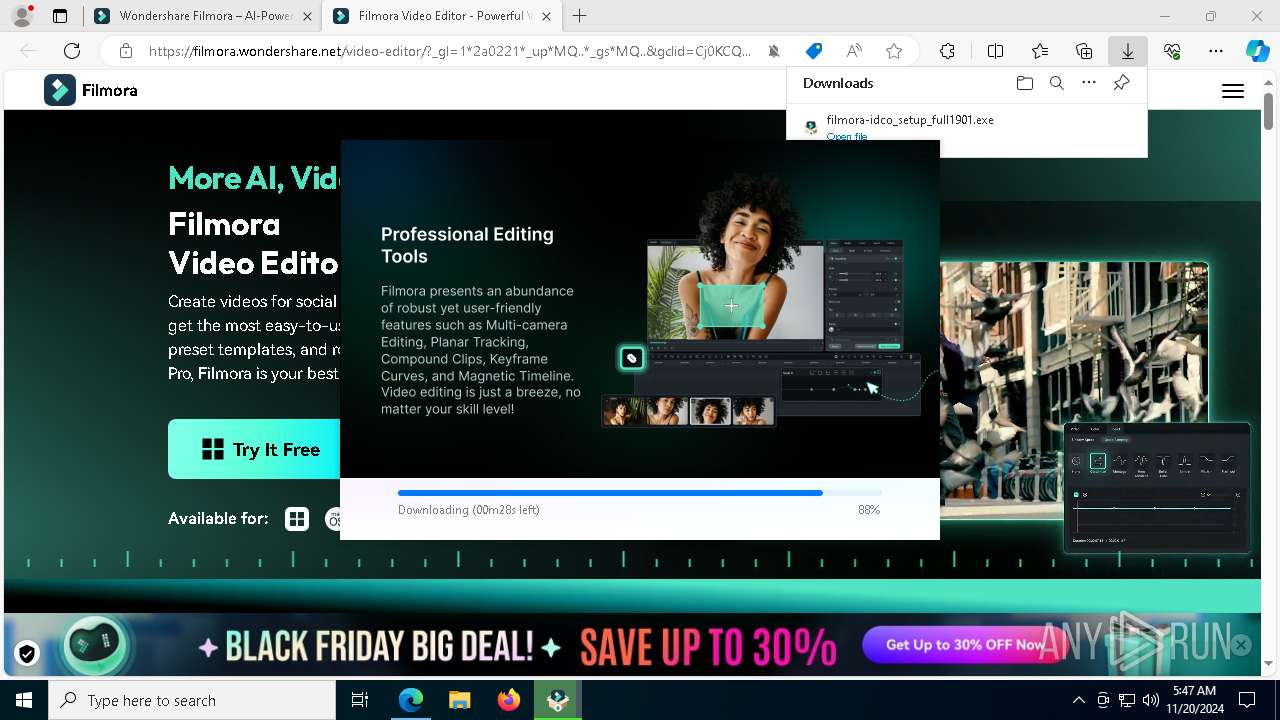Open Microsoft Edge from taskbar
This screenshot has width=1280, height=720.
tap(411, 700)
